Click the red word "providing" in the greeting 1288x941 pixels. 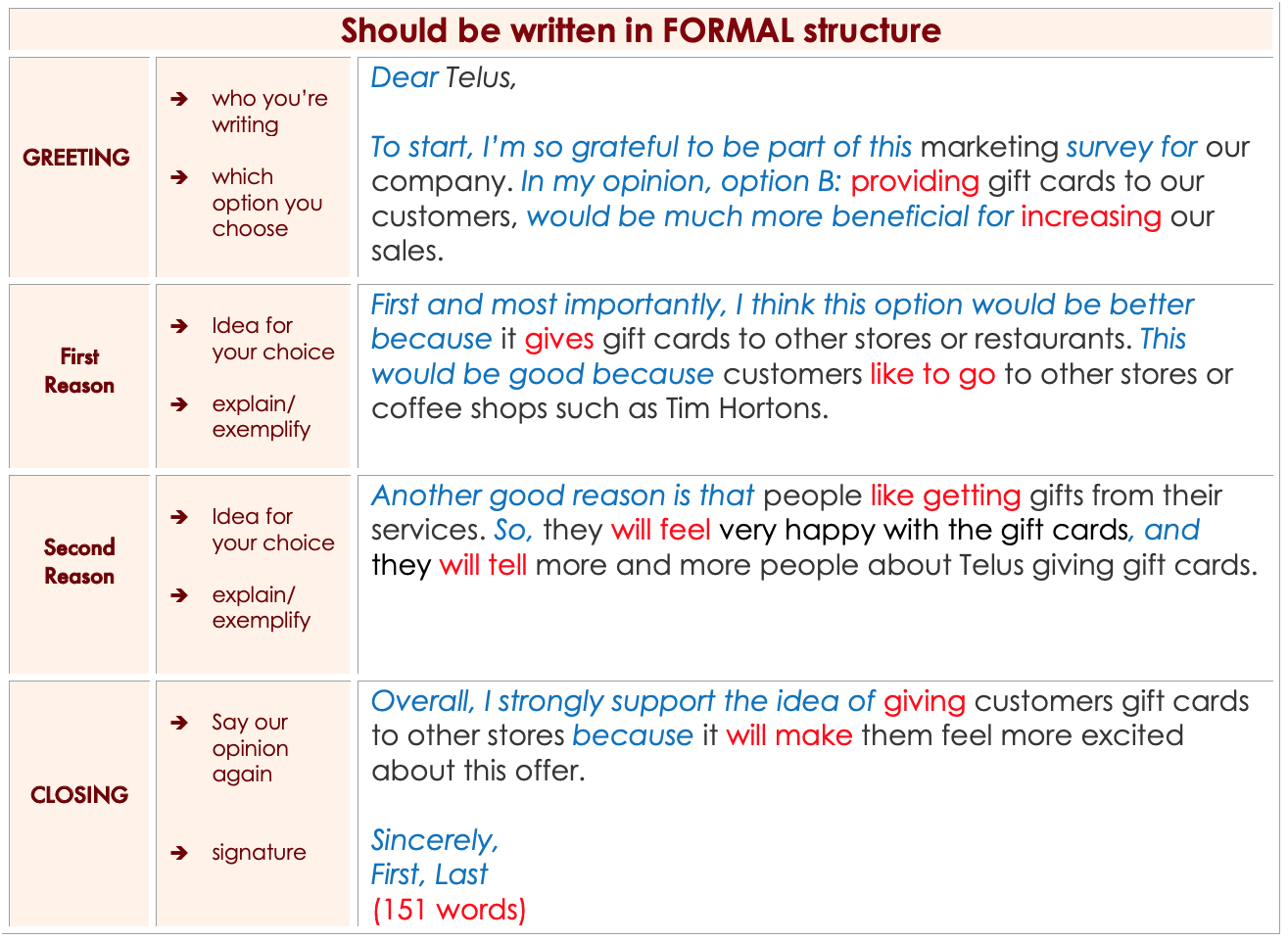click(x=915, y=182)
